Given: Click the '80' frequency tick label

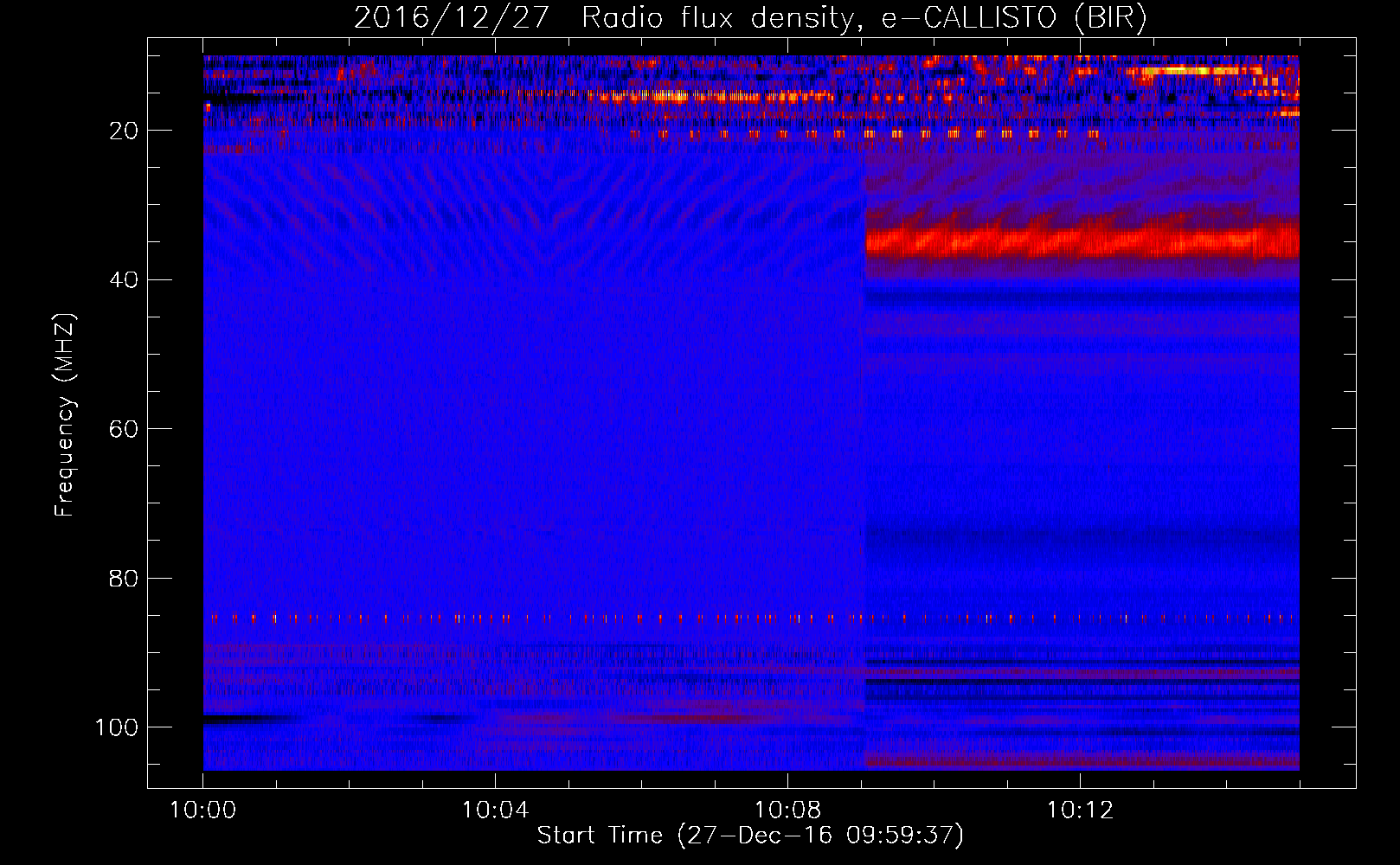Looking at the screenshot, I should tap(125, 579).
